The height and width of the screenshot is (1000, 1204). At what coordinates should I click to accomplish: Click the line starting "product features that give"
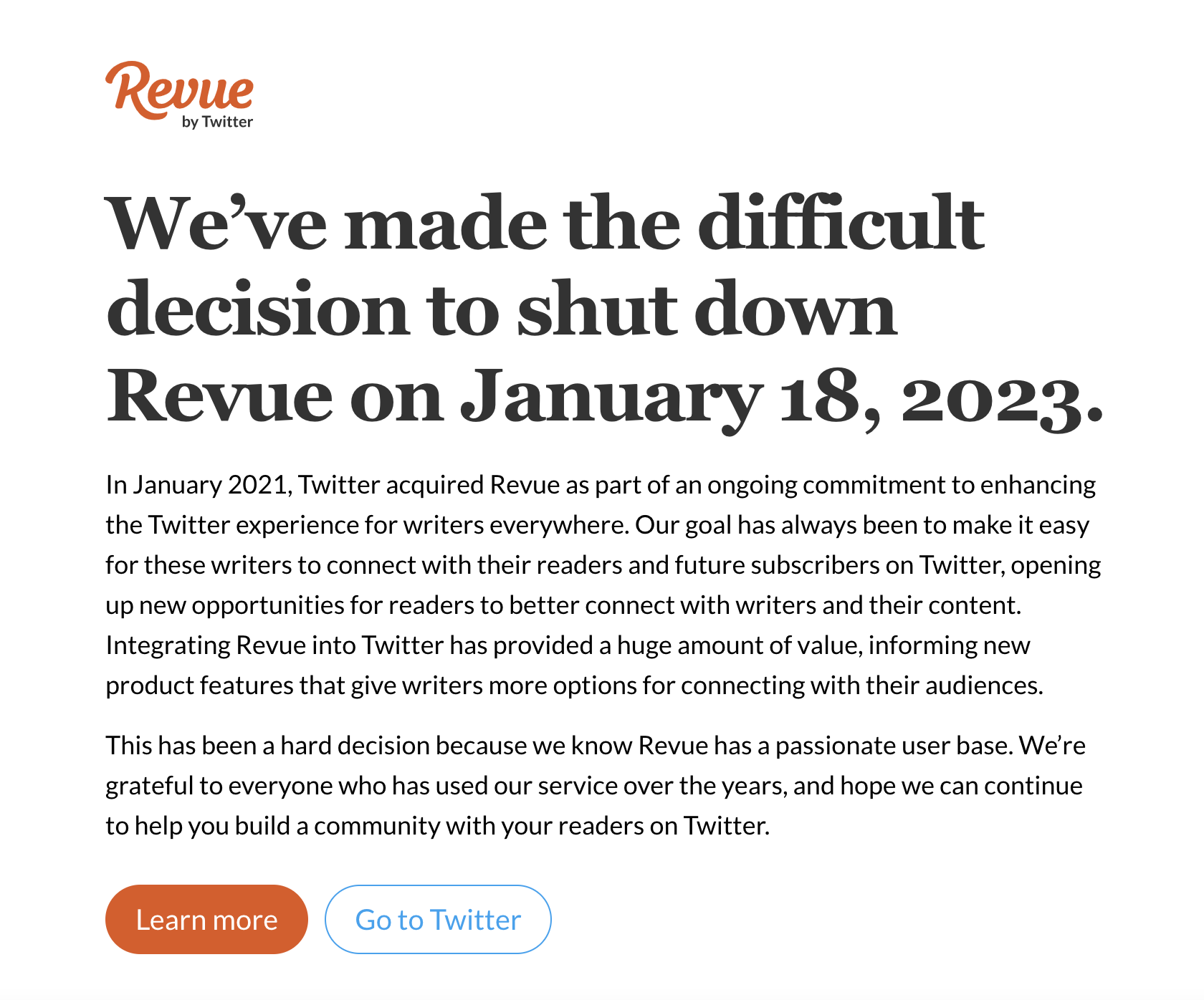[575, 686]
